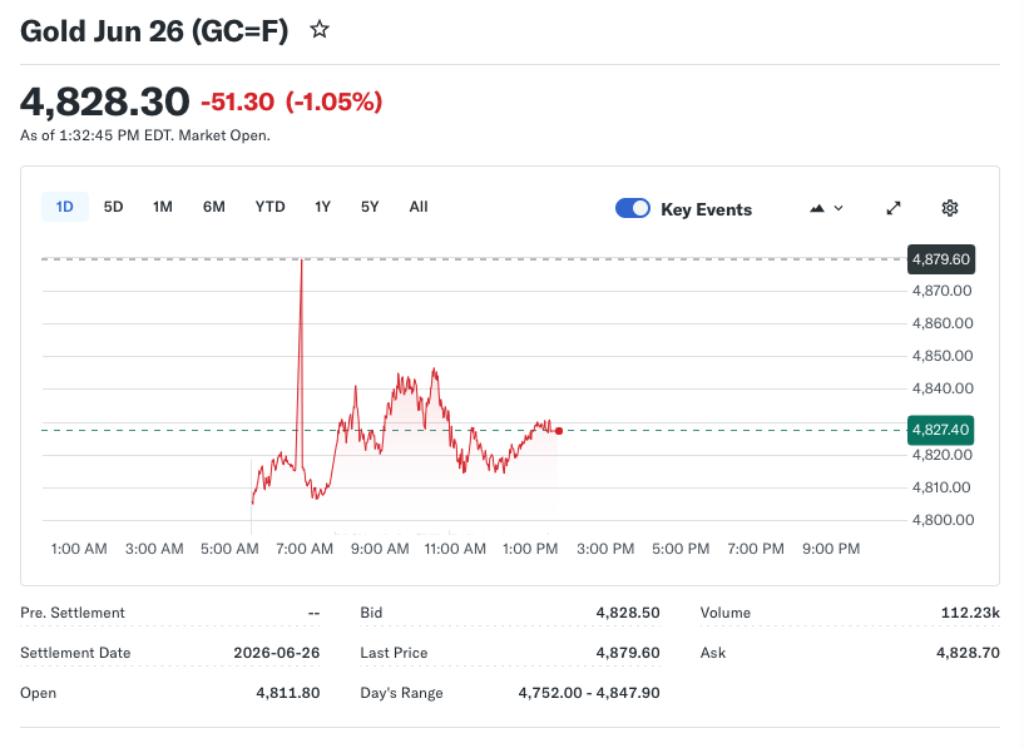The image size is (1024, 748).
Task: Switch to the 1Y range tab
Action: pyautogui.click(x=322, y=207)
